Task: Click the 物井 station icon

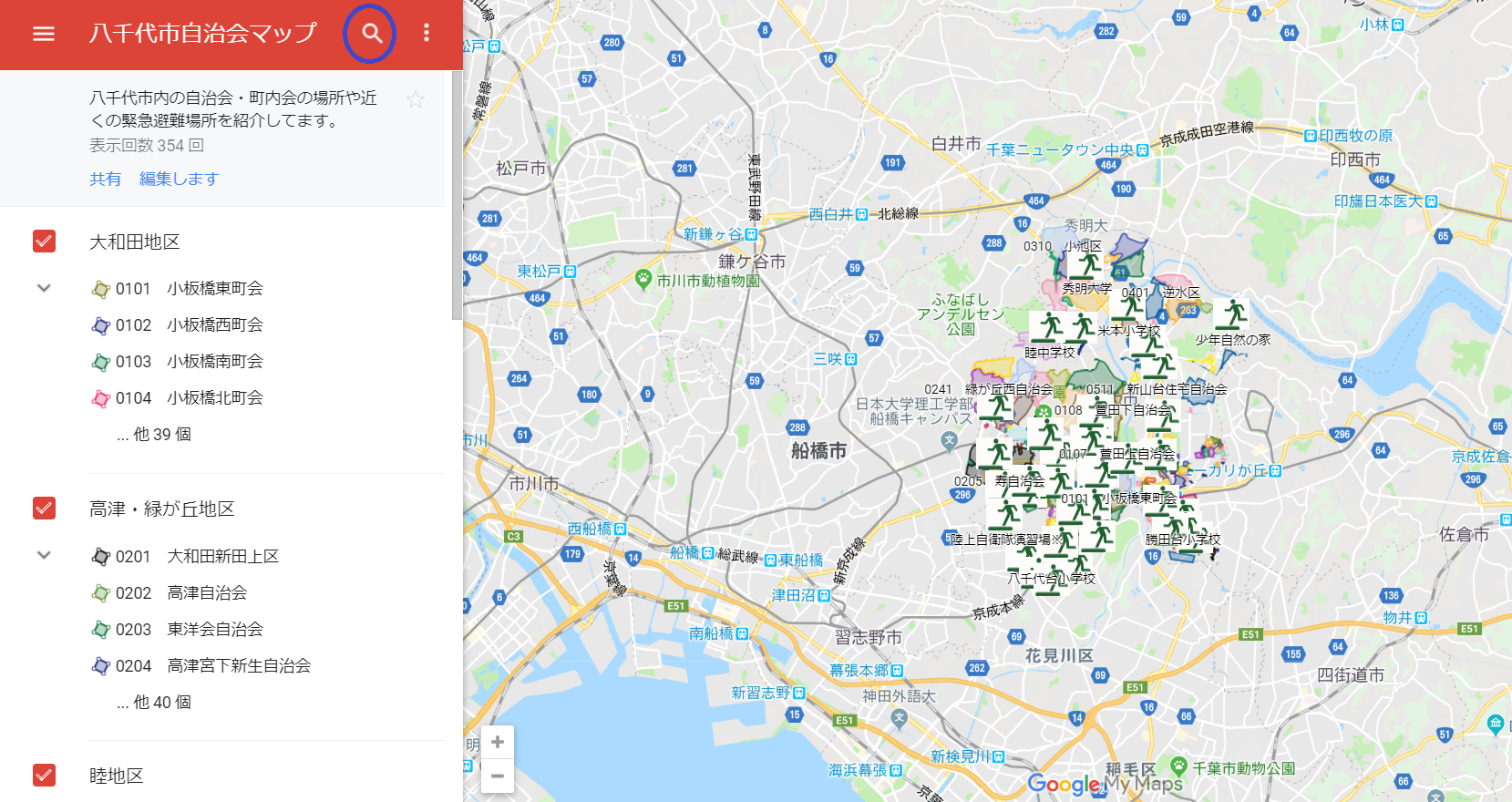Action: 1421,618
